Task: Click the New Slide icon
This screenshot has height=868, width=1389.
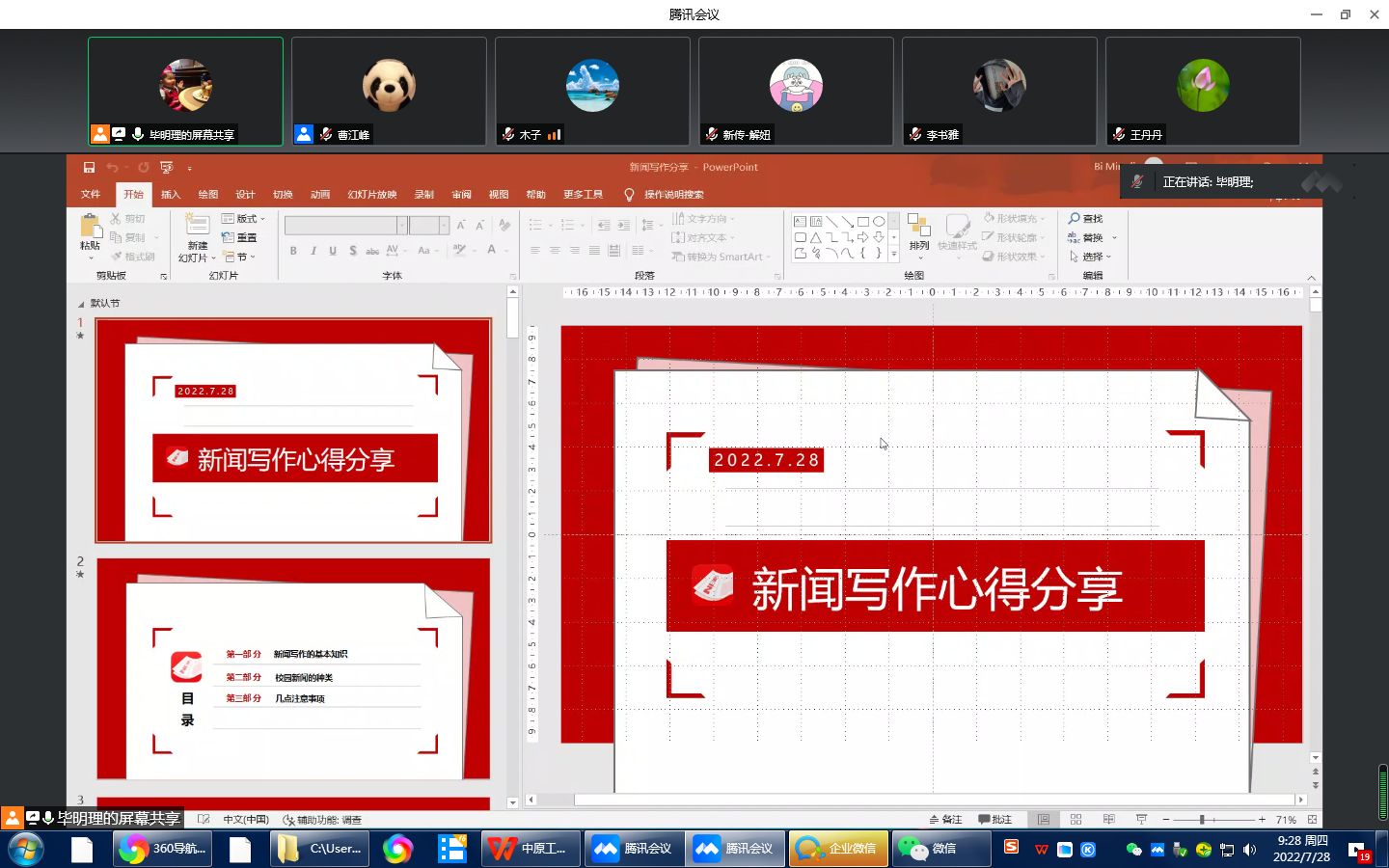Action: [197, 228]
